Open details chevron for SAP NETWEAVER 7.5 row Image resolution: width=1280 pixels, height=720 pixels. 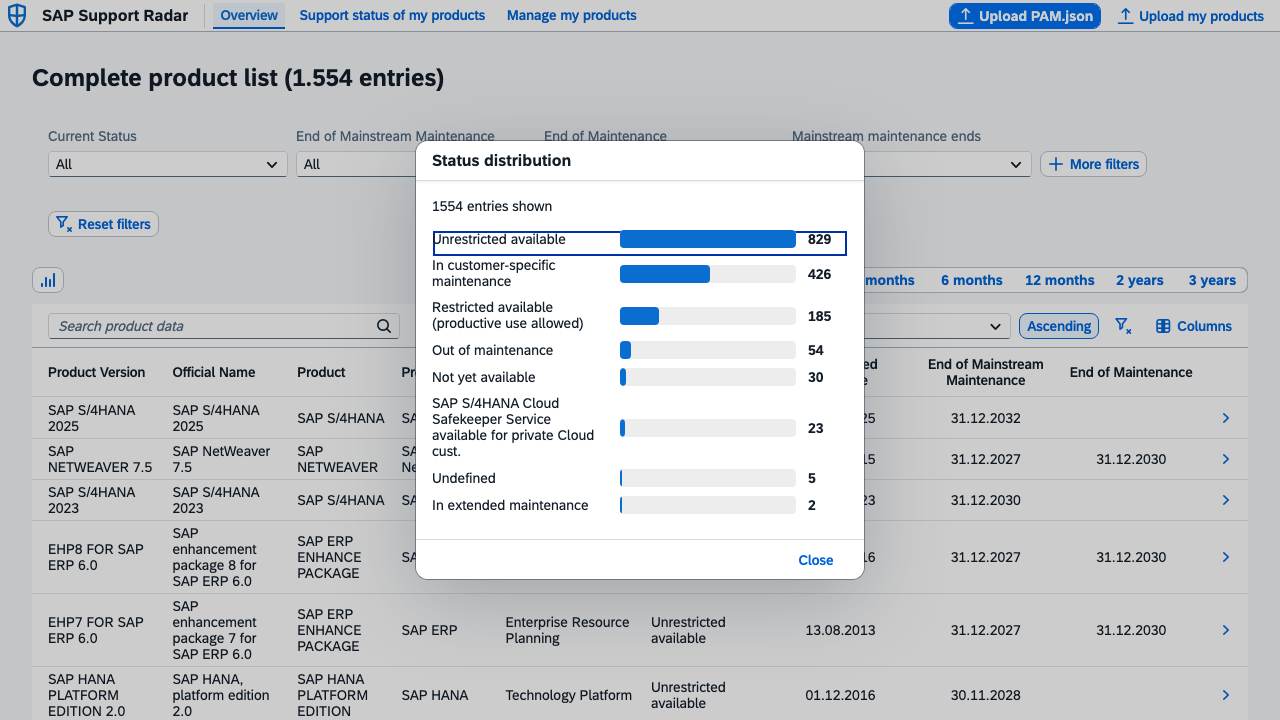[x=1226, y=459]
